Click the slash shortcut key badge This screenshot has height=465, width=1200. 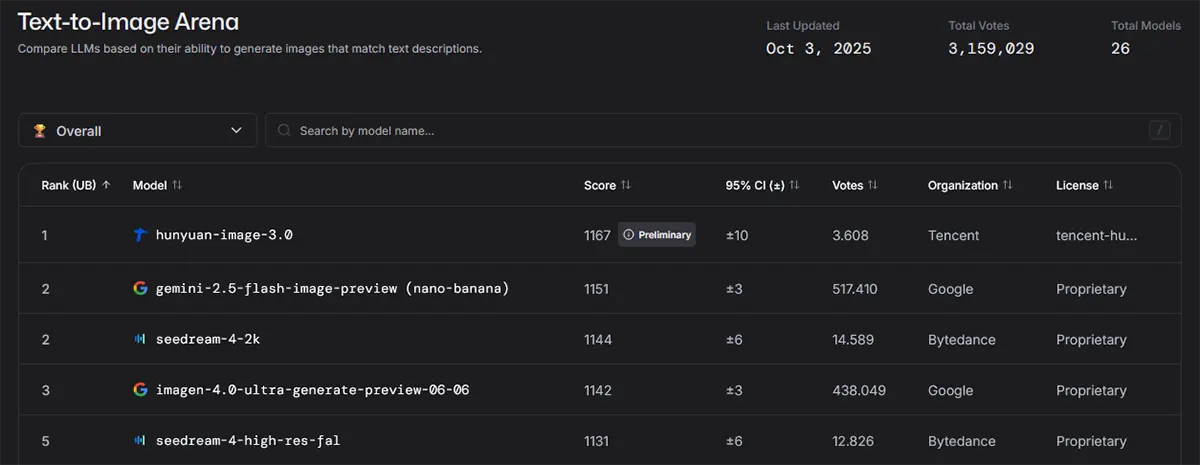coord(1160,131)
